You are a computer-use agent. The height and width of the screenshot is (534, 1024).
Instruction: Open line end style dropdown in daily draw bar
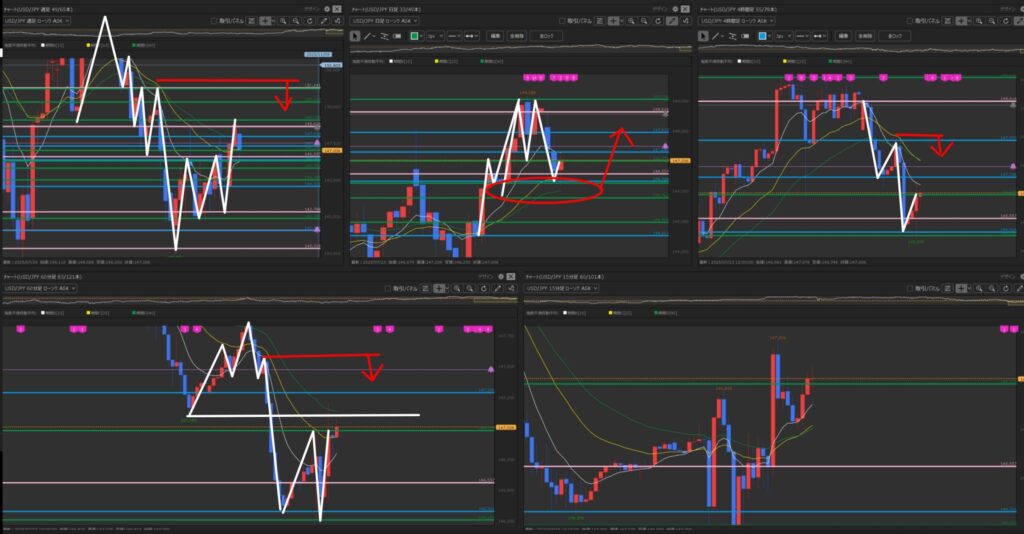tap(472, 36)
